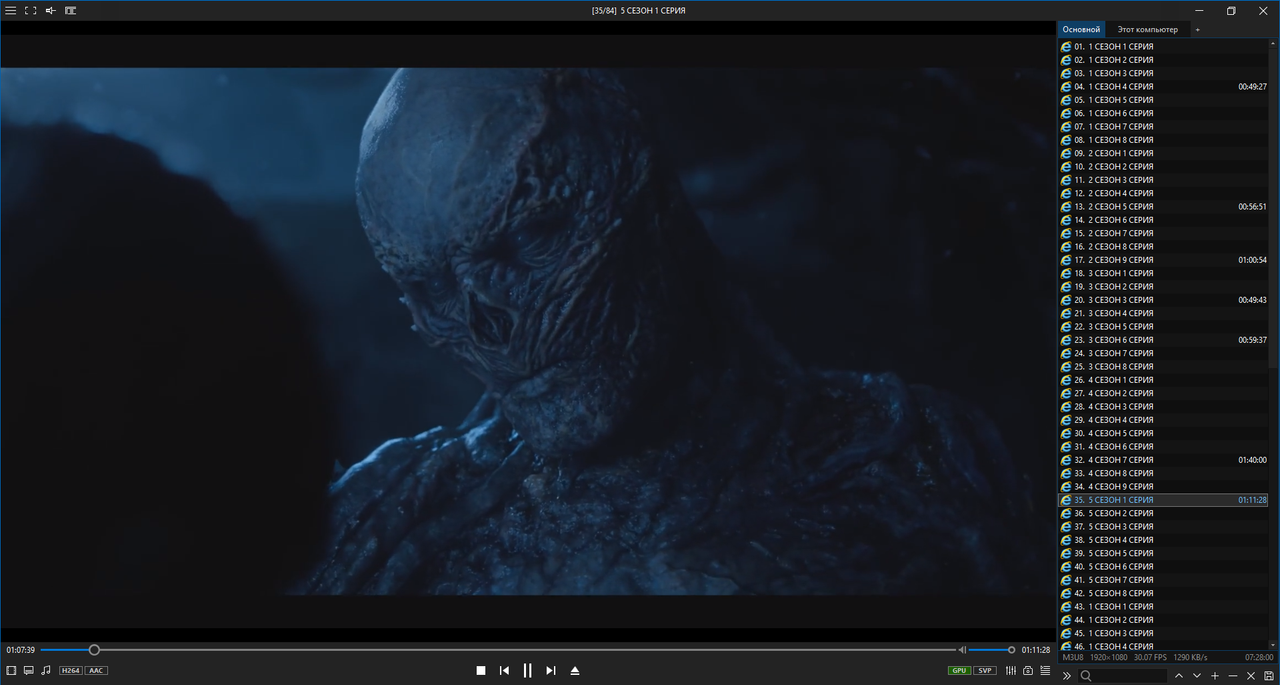Add item to playlist with plus

[x=1215, y=676]
